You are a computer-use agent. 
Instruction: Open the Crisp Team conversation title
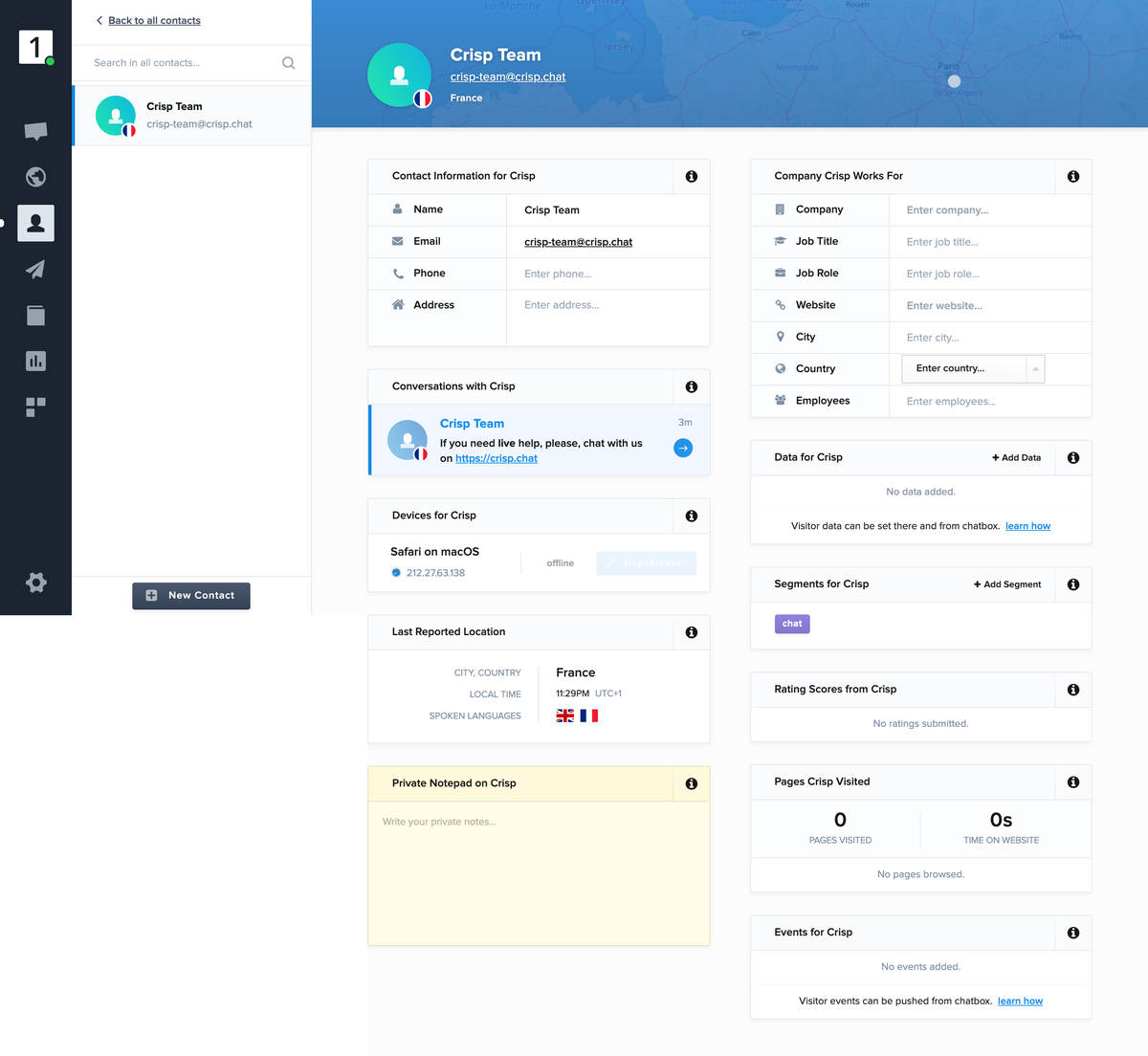coord(472,424)
